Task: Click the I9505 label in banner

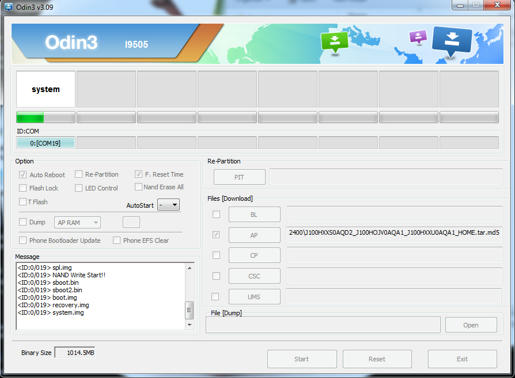Action: (136, 44)
